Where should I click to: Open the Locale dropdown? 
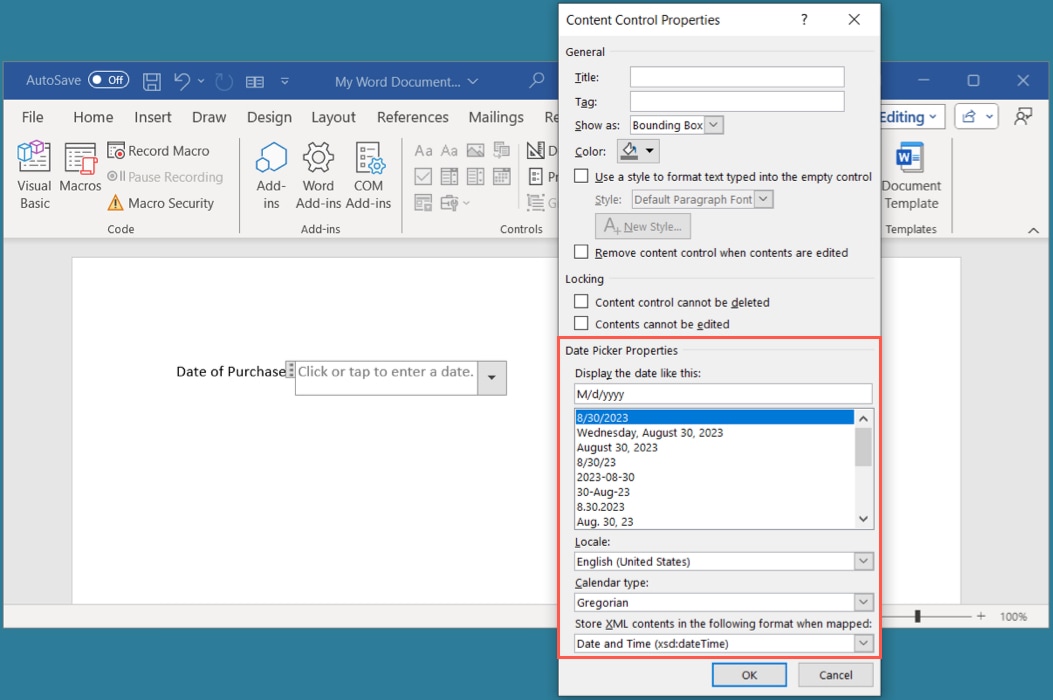point(863,561)
